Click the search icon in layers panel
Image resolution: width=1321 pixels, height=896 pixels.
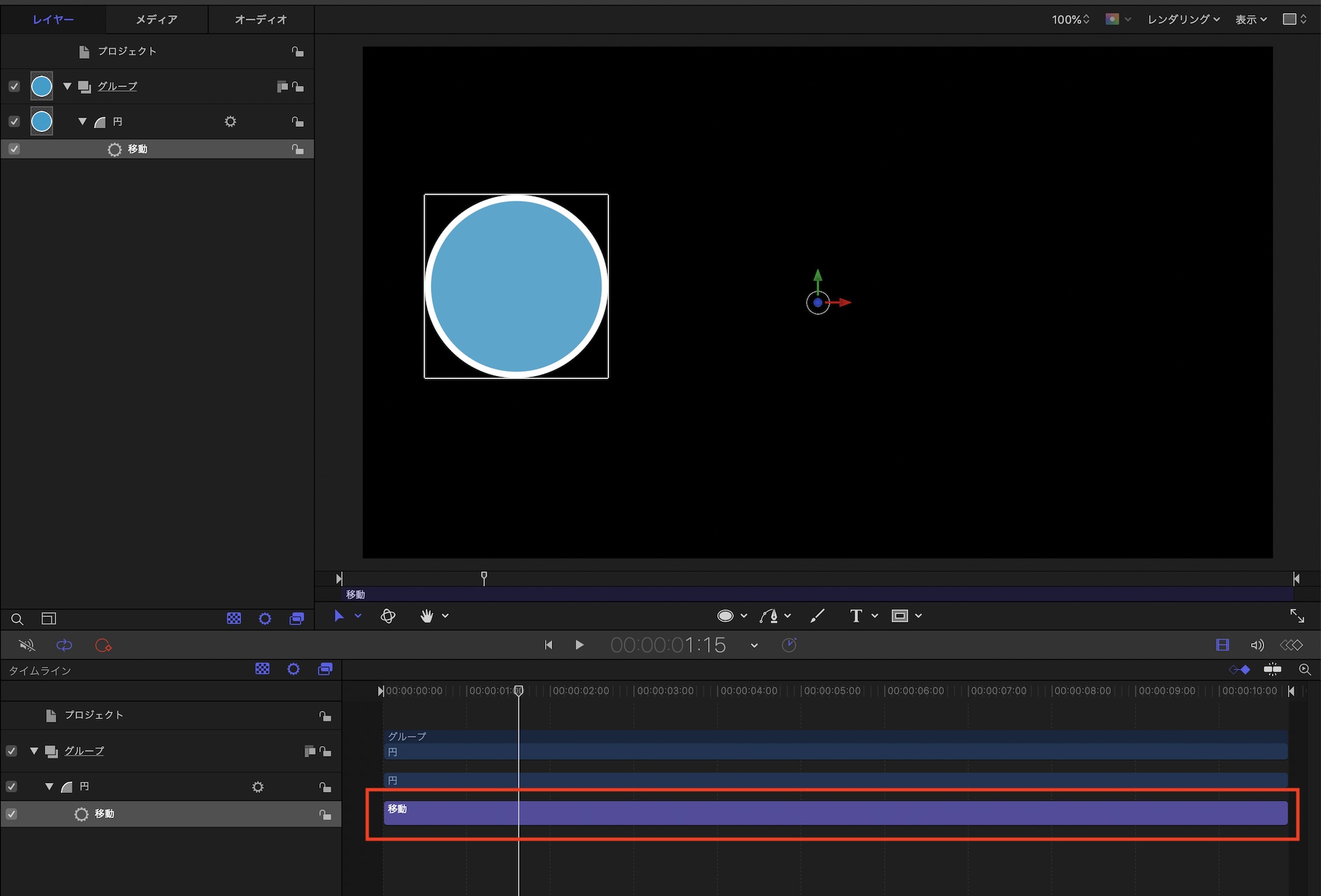17,619
